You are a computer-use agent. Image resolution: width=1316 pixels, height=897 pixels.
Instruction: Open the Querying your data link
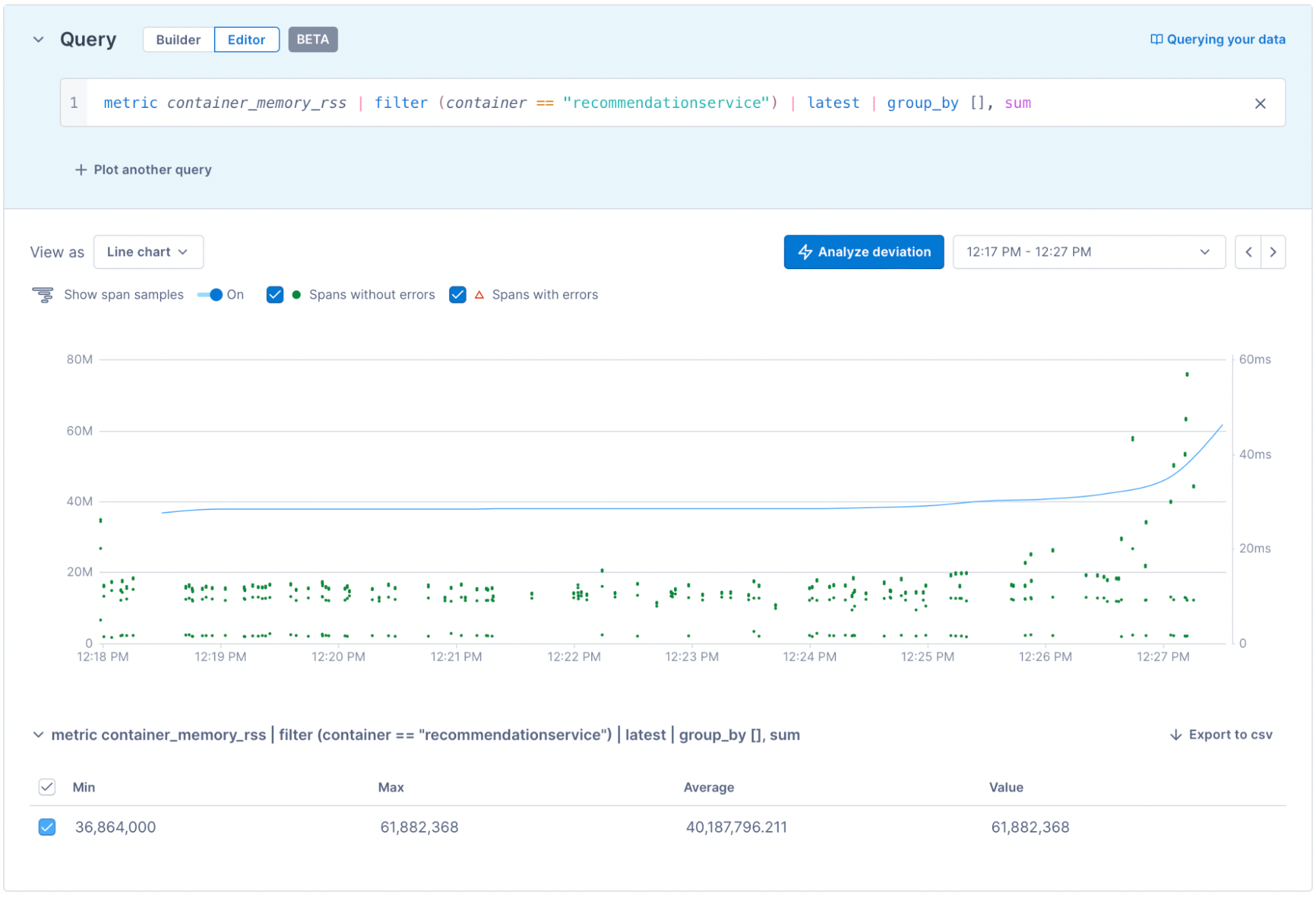(1225, 39)
